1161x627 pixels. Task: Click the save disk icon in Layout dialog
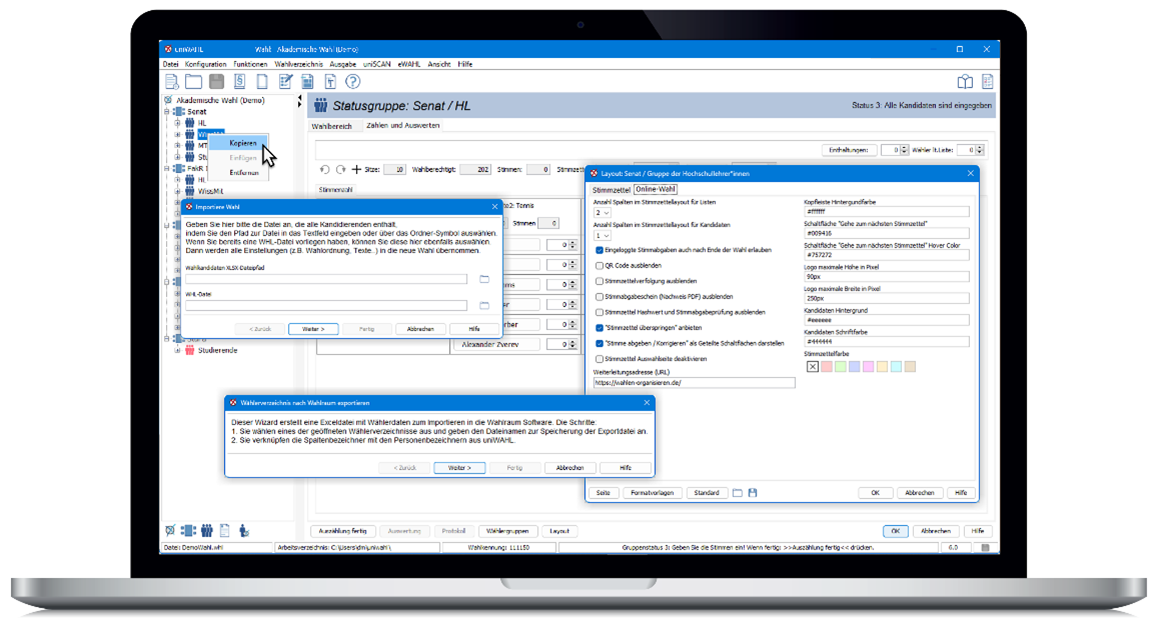[x=753, y=493]
